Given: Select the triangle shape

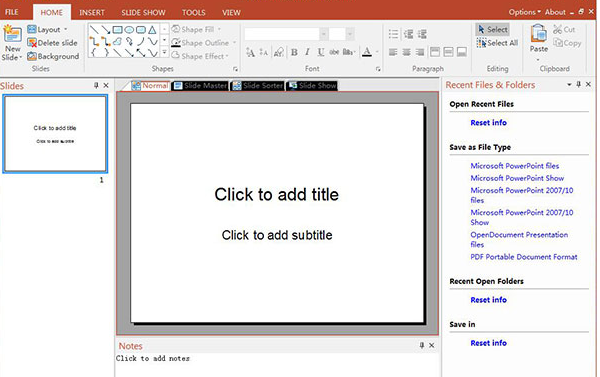Looking at the screenshot, I should point(152,29).
